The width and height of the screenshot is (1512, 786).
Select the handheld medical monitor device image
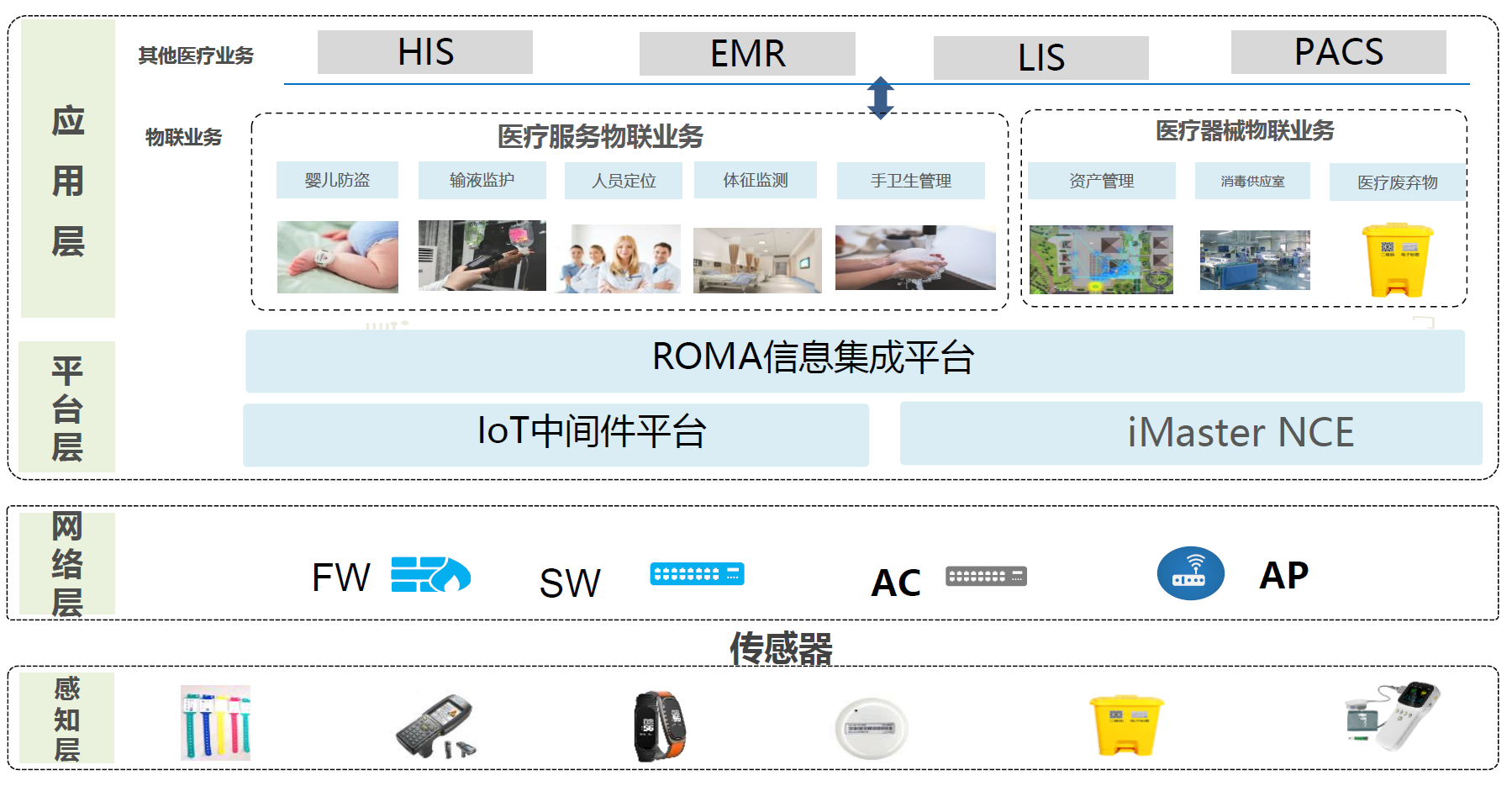pos(1393,716)
